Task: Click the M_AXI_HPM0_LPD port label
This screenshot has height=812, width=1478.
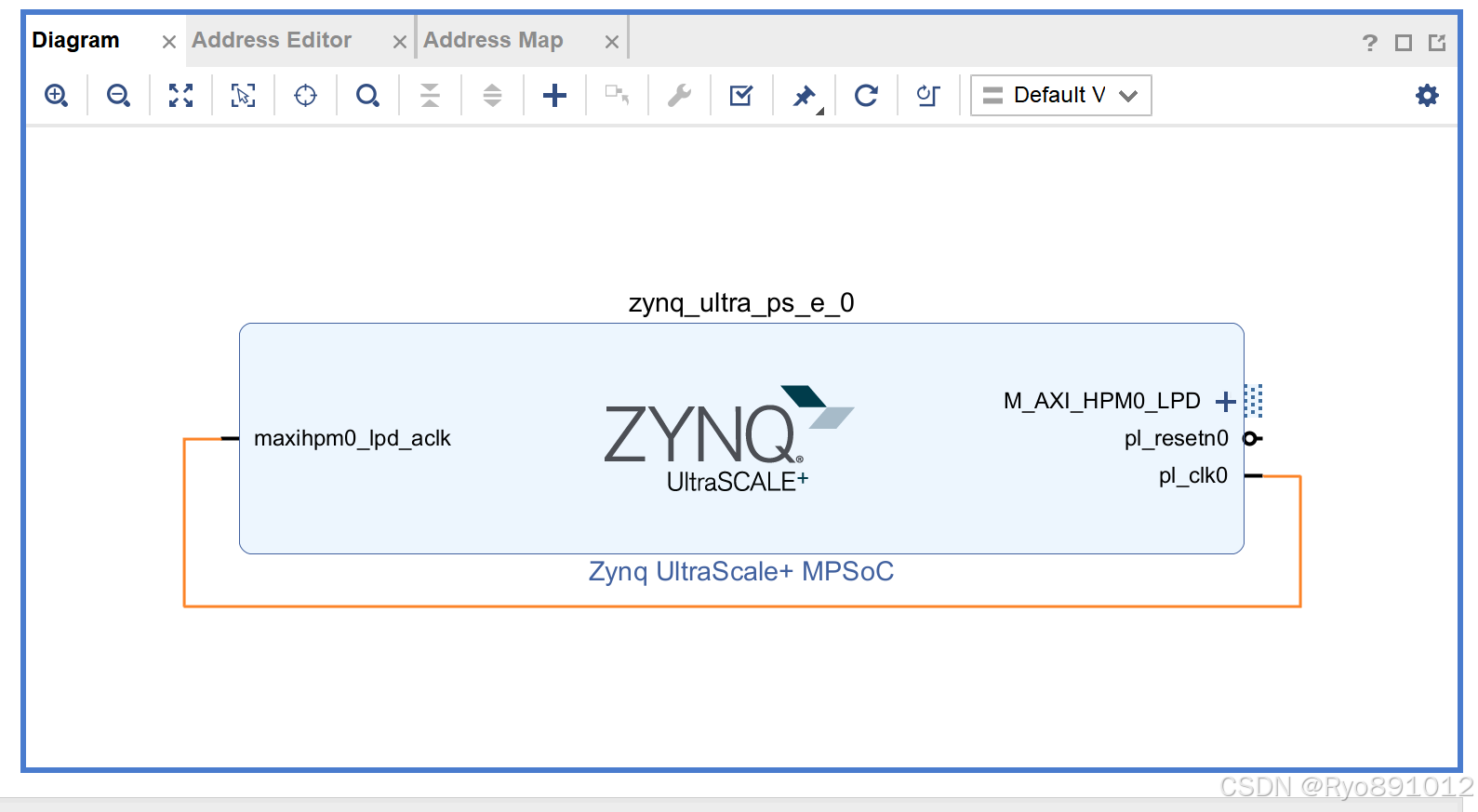Action: point(1102,401)
